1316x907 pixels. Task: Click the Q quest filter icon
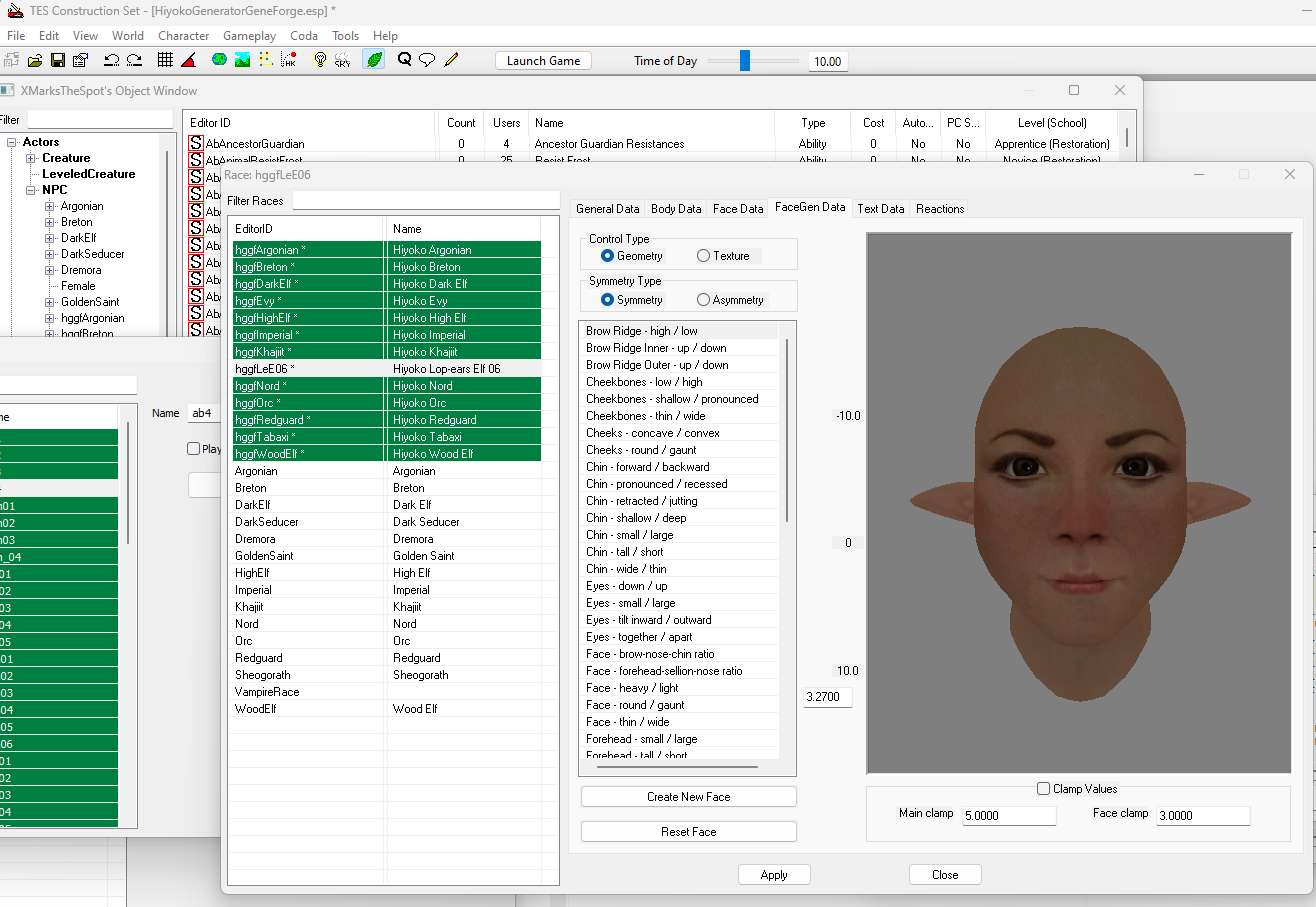[405, 60]
